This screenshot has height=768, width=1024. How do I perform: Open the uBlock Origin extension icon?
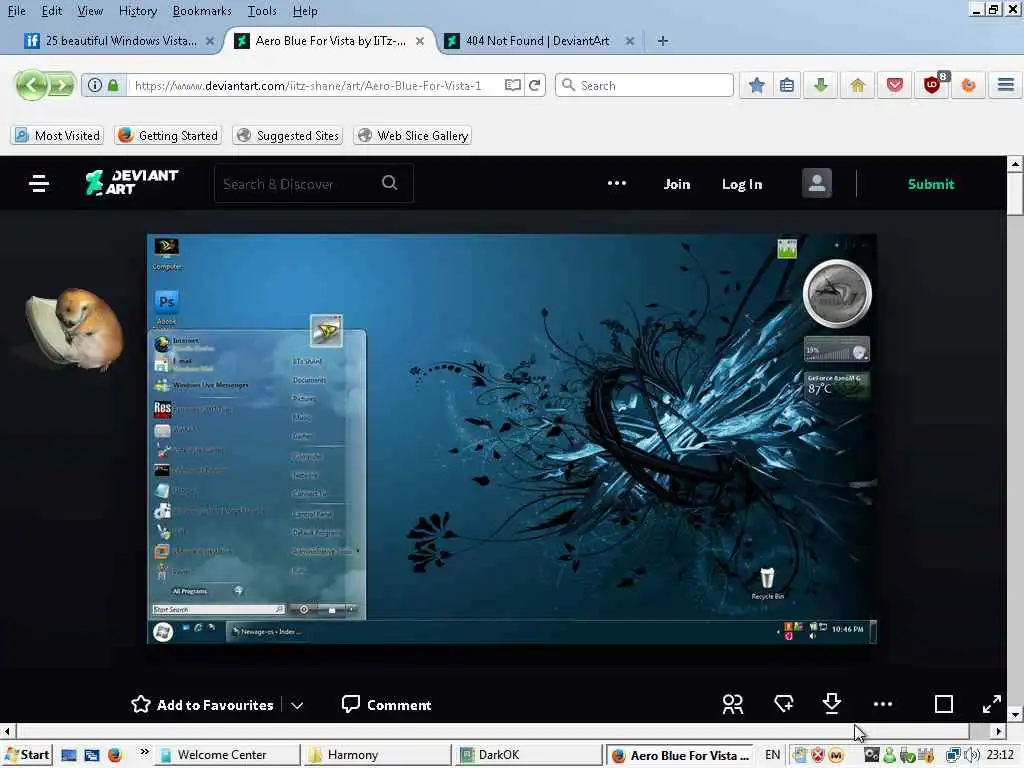pos(933,84)
